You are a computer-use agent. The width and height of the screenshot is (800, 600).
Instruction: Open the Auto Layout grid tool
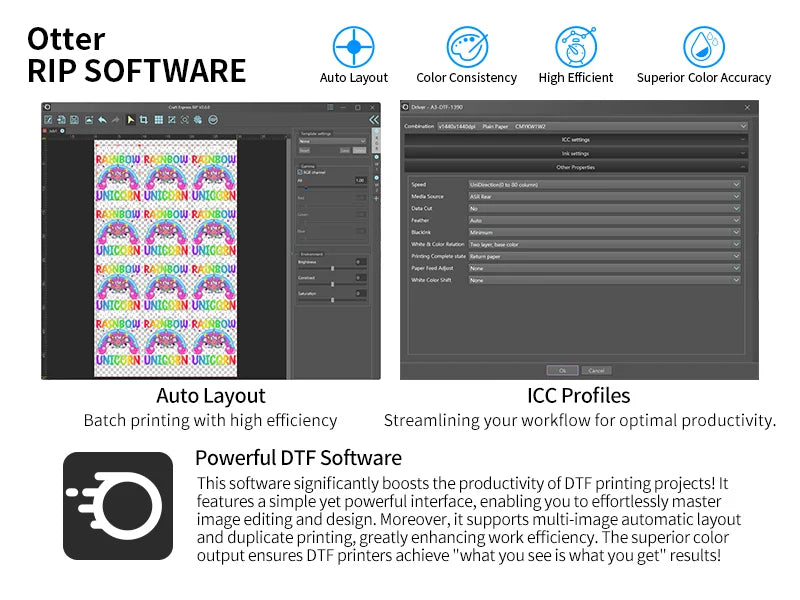(158, 118)
